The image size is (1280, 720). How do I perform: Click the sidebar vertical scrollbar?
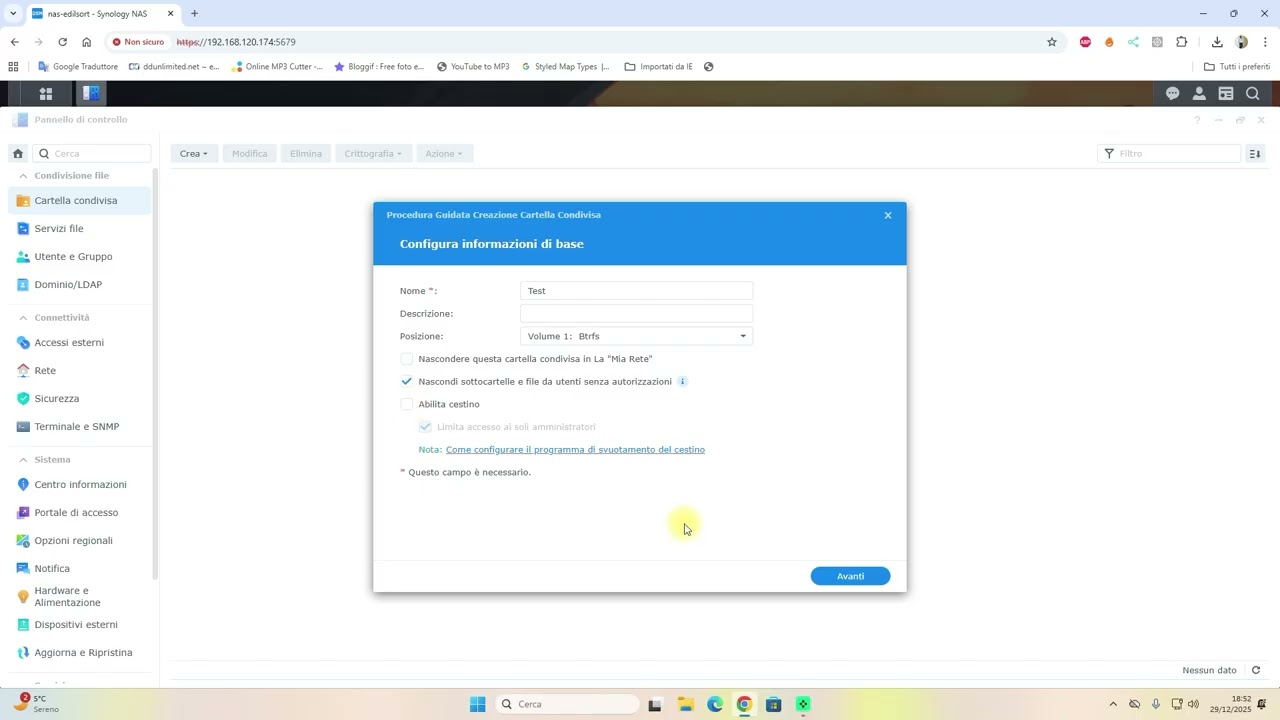click(155, 375)
